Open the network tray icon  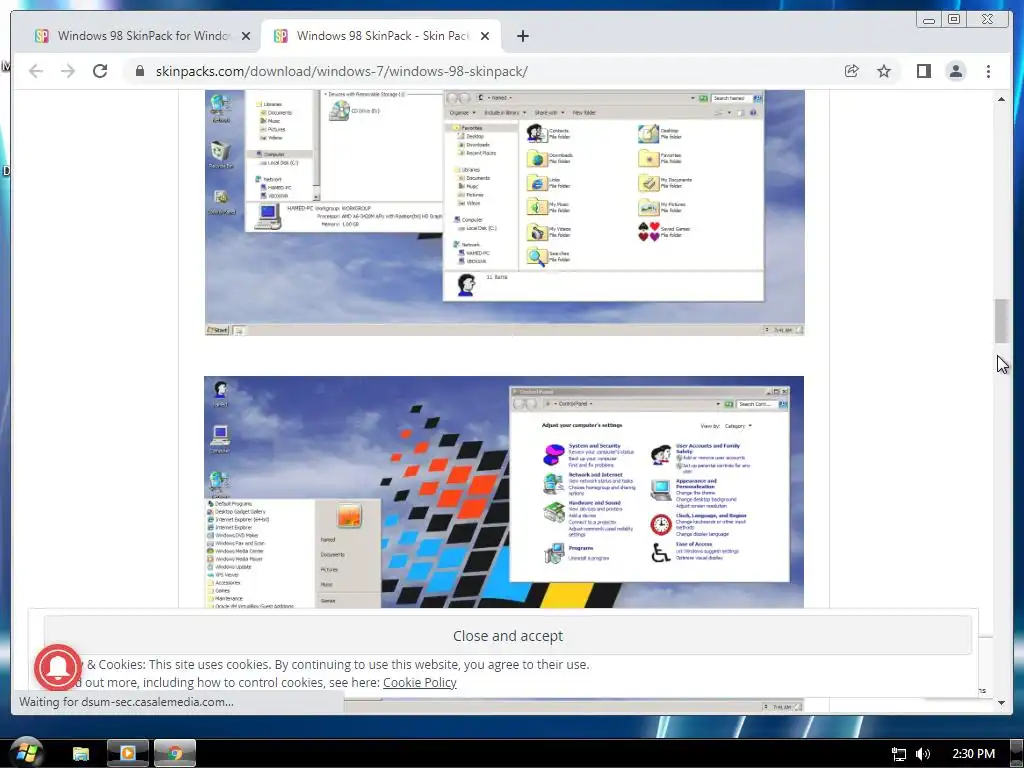[x=899, y=754]
